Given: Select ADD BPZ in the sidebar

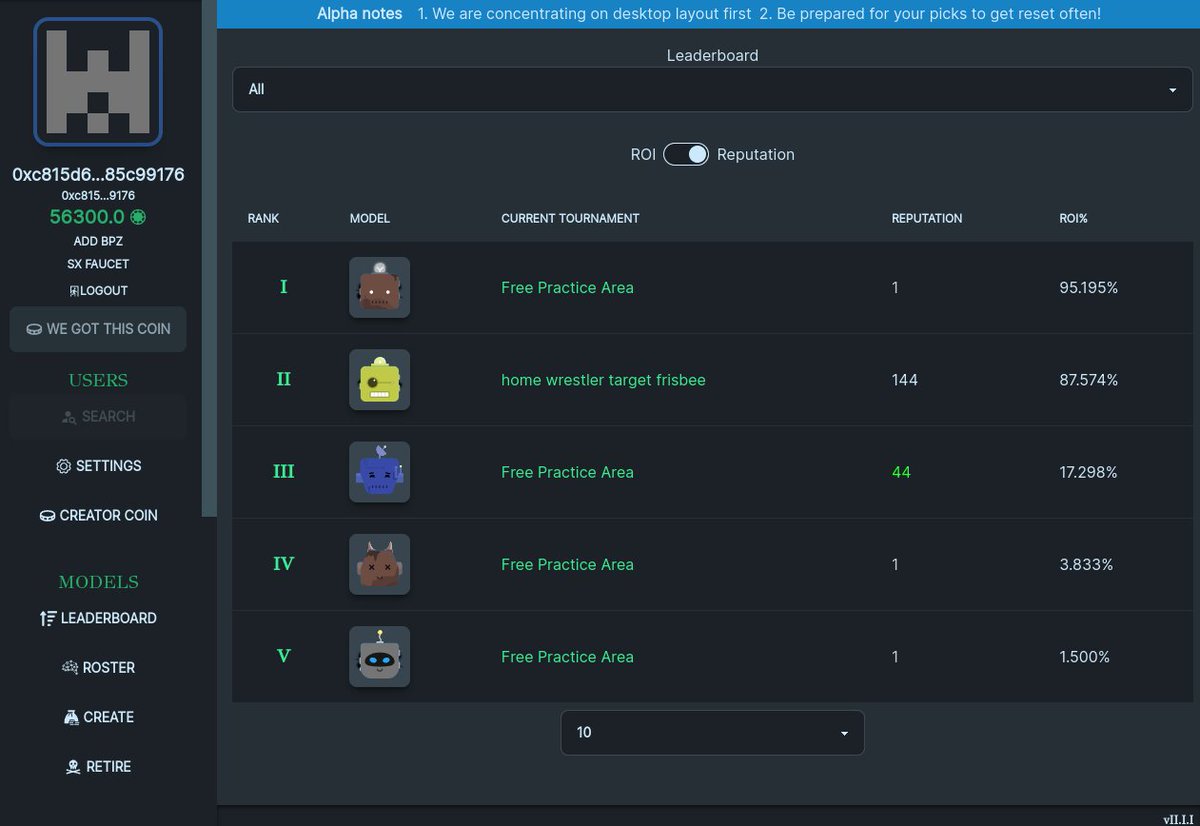Looking at the screenshot, I should click(x=97, y=241).
